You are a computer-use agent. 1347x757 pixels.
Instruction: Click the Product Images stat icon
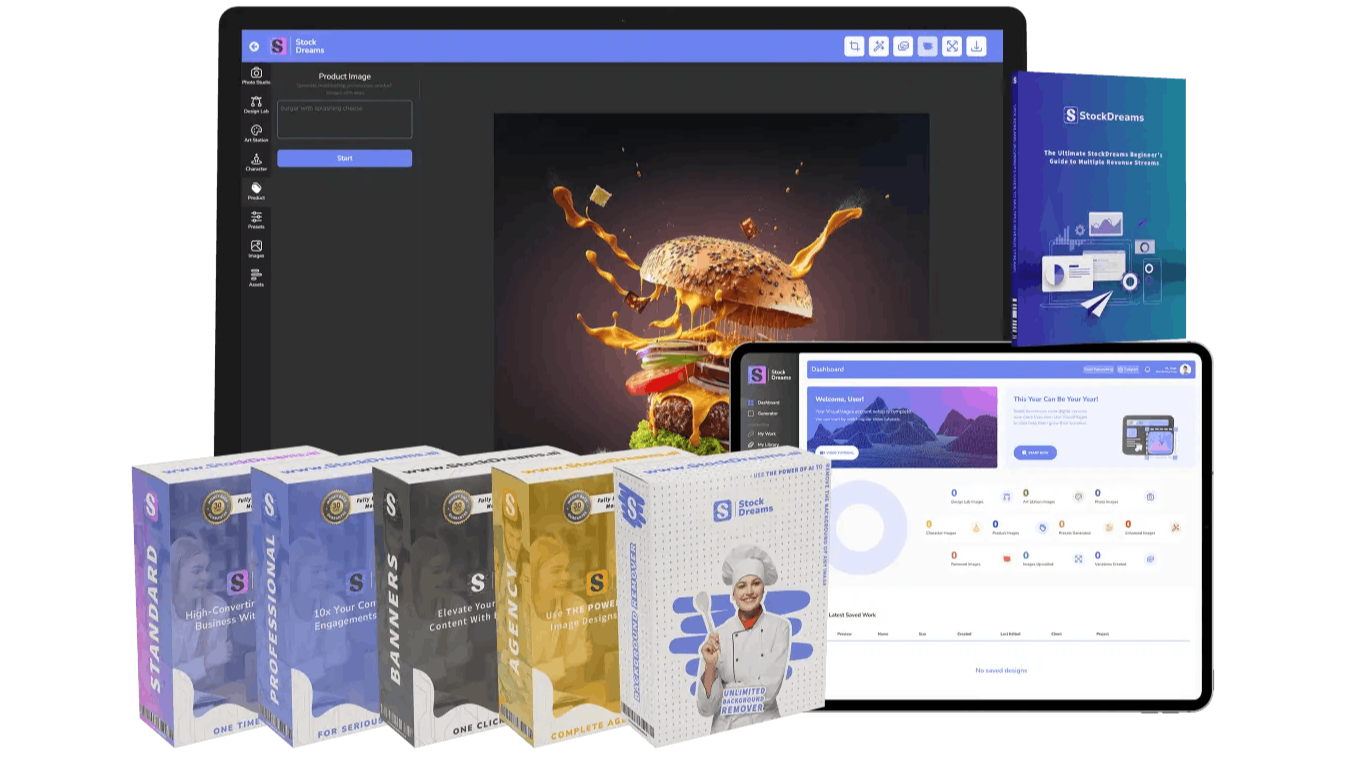click(x=1043, y=527)
